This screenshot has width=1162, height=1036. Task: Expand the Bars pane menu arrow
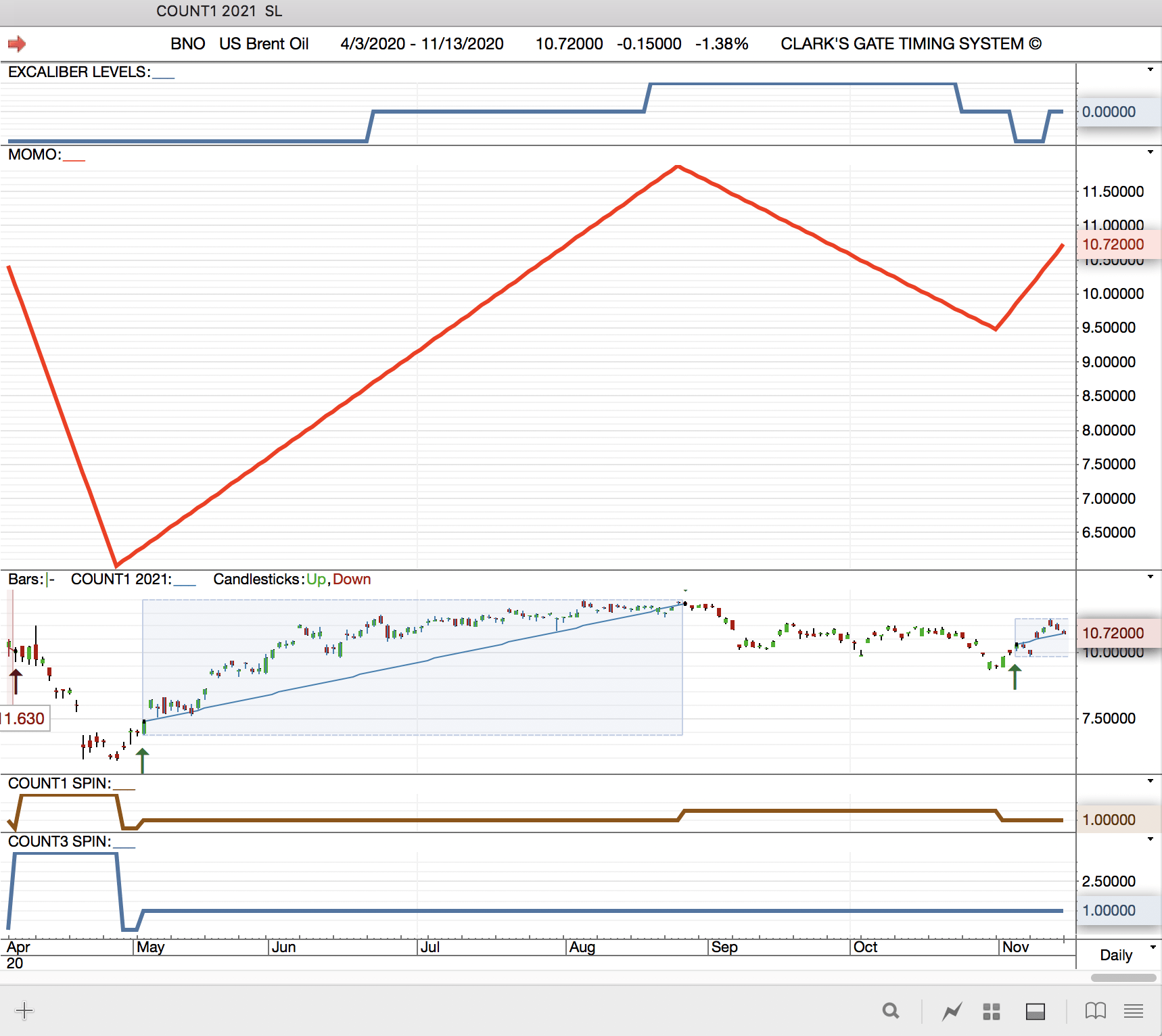pyautogui.click(x=1151, y=577)
